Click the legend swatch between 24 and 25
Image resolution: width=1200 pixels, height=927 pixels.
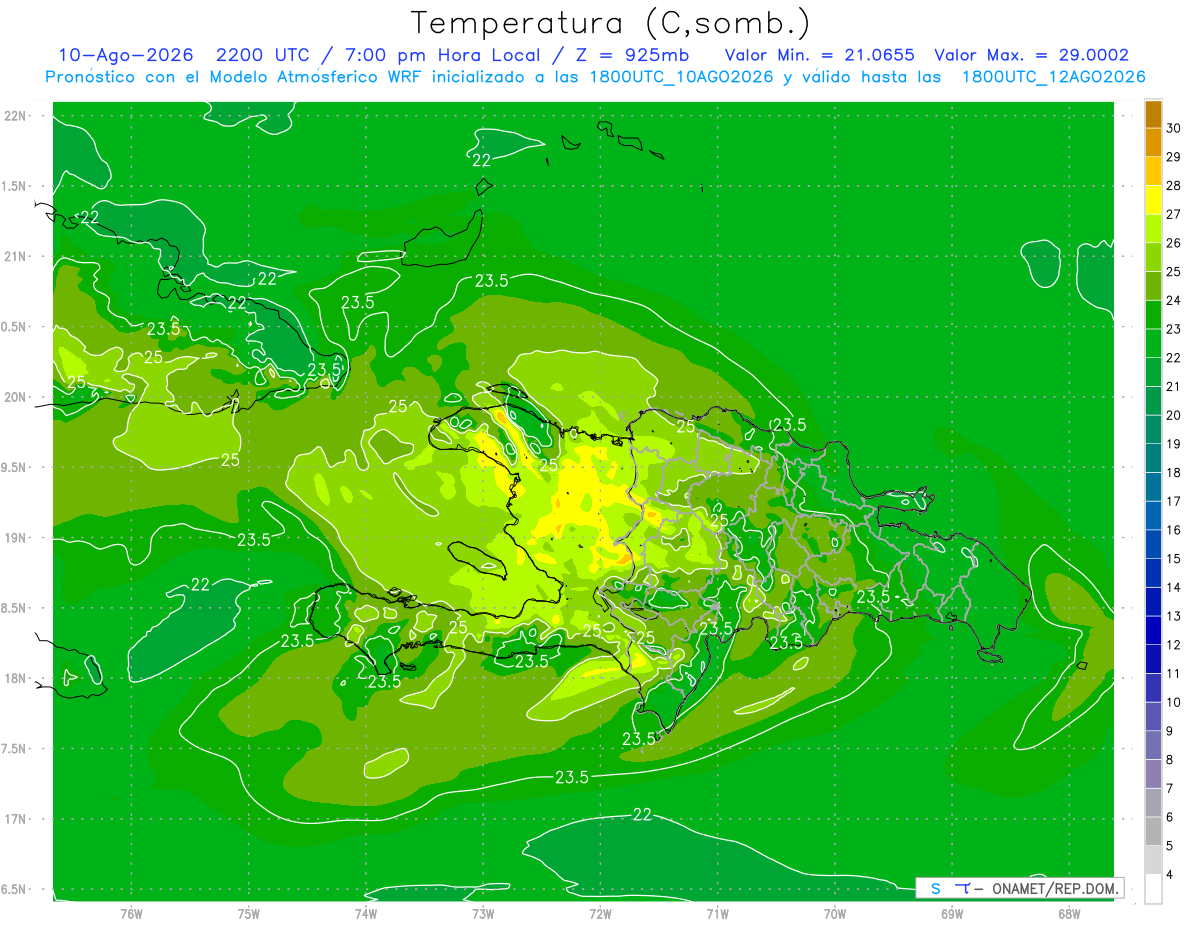(x=1153, y=286)
